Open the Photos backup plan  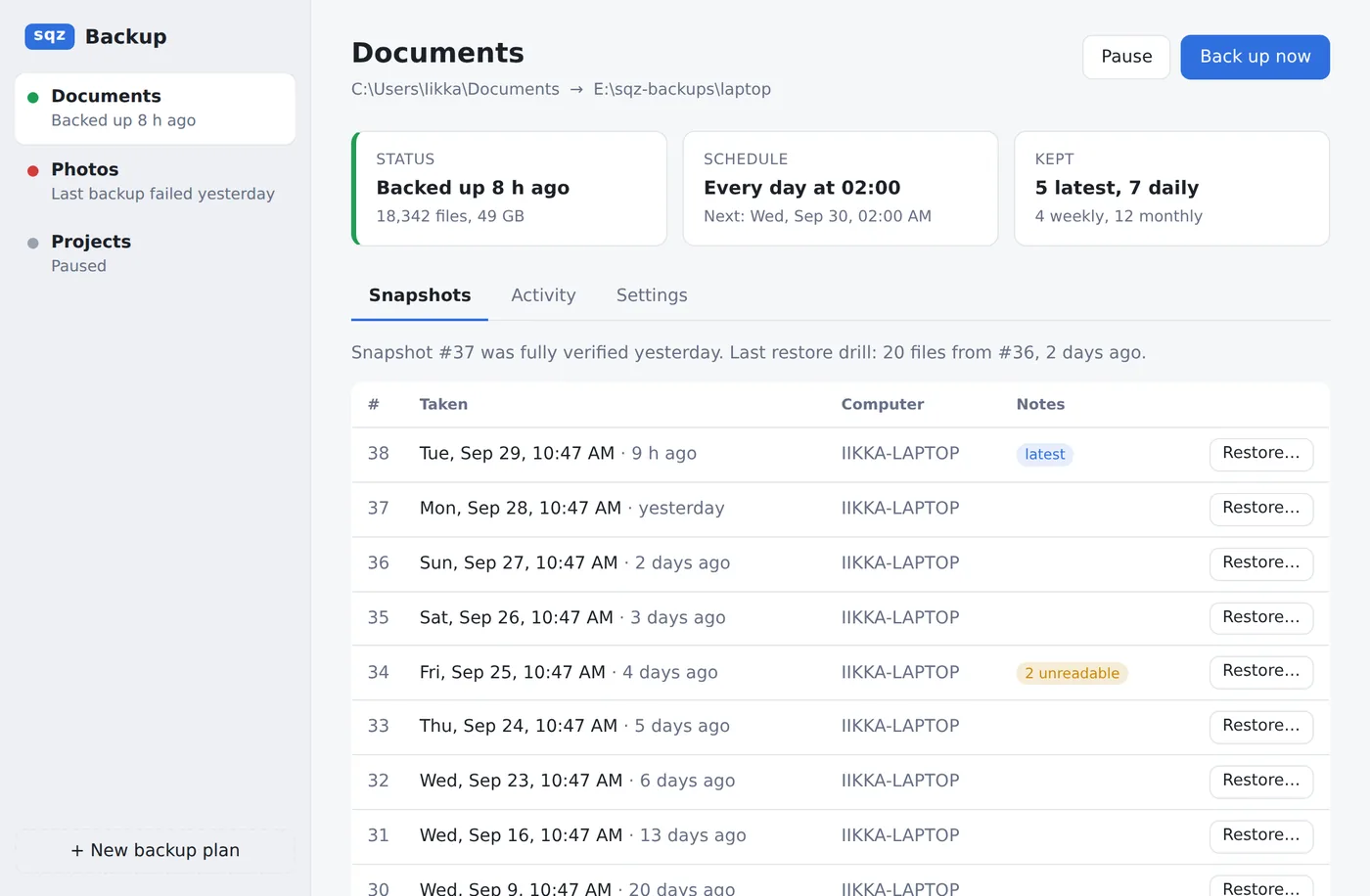(x=155, y=181)
